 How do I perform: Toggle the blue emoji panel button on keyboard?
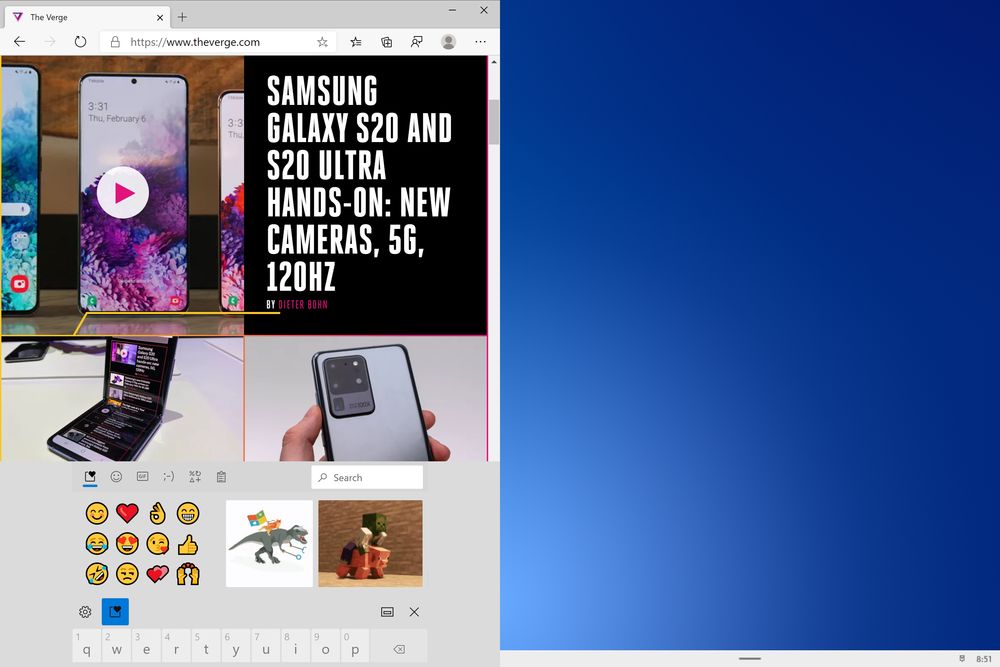(x=115, y=612)
